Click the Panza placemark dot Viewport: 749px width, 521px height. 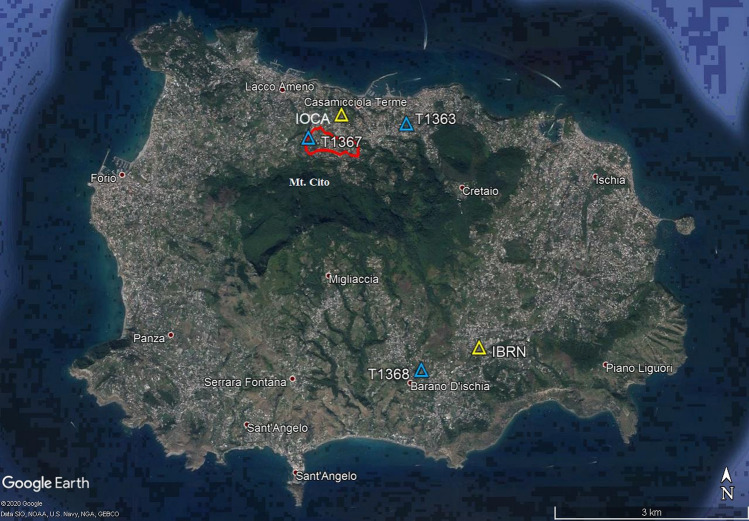tap(171, 335)
